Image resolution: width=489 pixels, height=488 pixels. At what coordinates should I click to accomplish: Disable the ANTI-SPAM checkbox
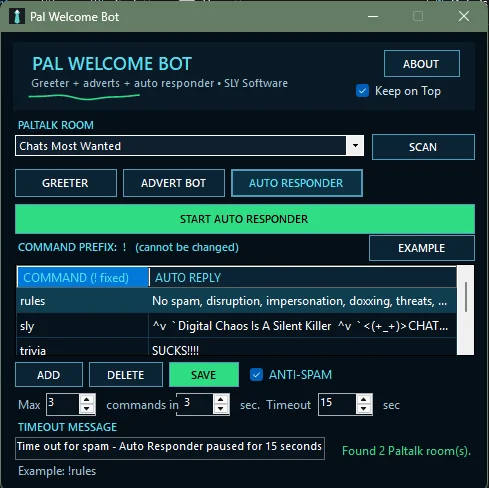[256, 375]
